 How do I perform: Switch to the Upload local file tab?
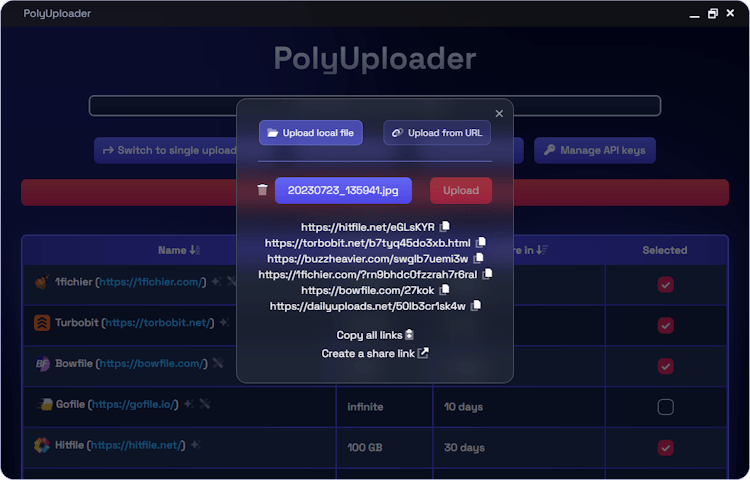click(x=311, y=132)
